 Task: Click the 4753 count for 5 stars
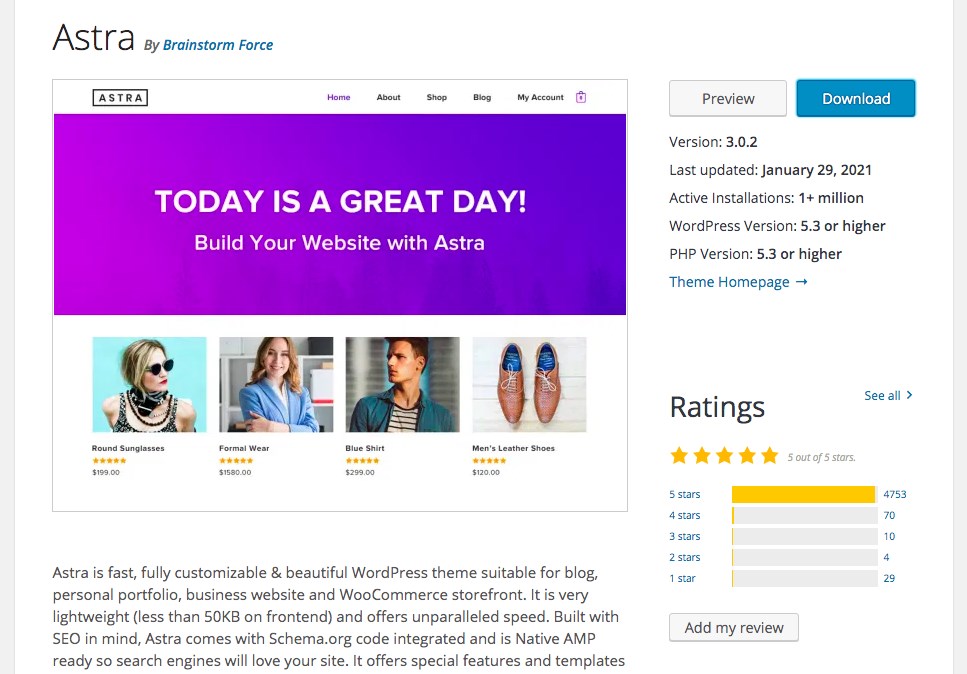(x=895, y=494)
